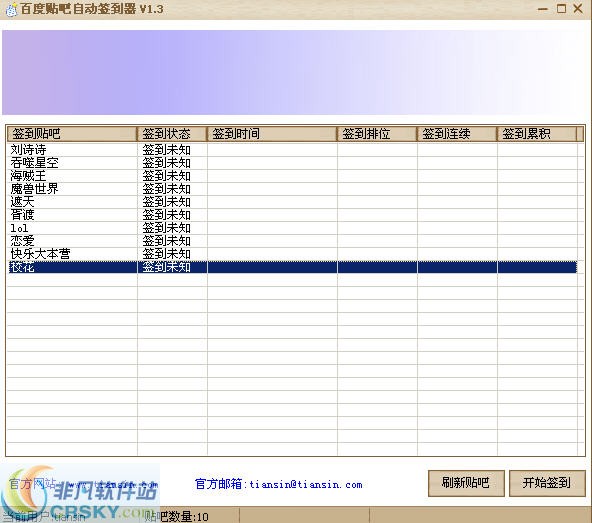Screen dimensions: 592x523
Task: Select the 吞噬星空 row
Action: [292, 163]
